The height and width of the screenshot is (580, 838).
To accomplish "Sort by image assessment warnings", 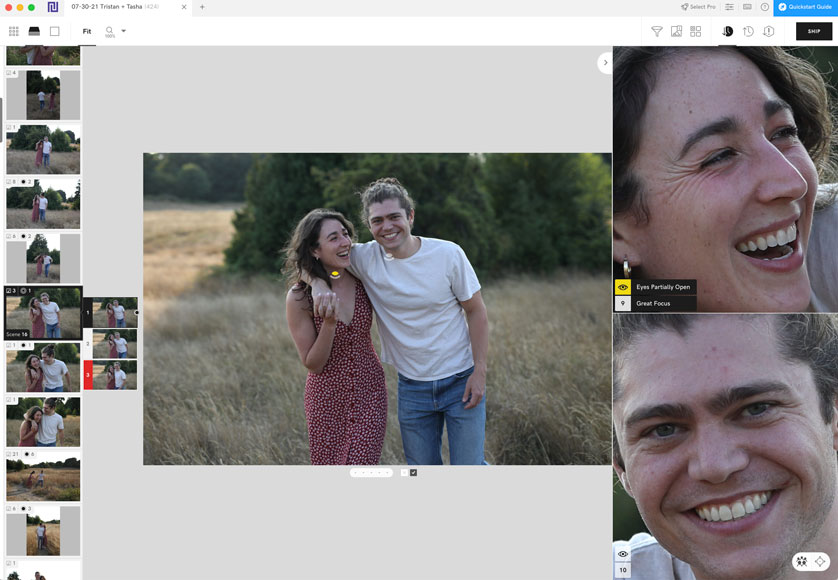I will coord(769,32).
